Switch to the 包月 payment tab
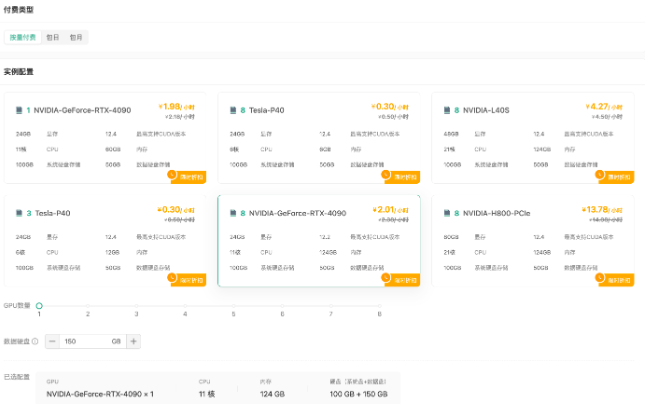The height and width of the screenshot is (404, 645). [x=76, y=37]
